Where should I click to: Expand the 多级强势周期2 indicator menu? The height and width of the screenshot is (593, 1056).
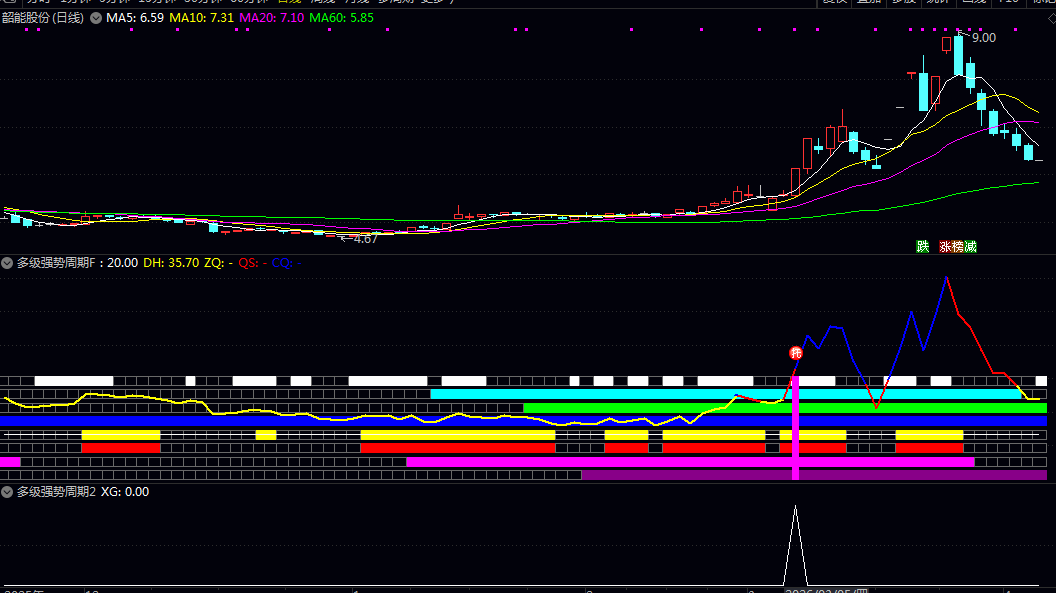pos(7,492)
